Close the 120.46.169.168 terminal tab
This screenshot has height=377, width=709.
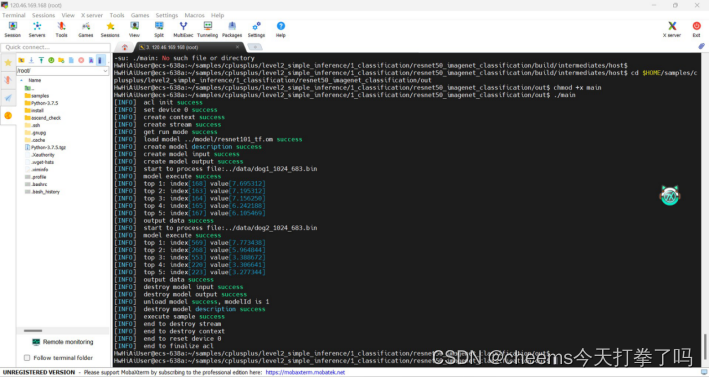[x=237, y=47]
